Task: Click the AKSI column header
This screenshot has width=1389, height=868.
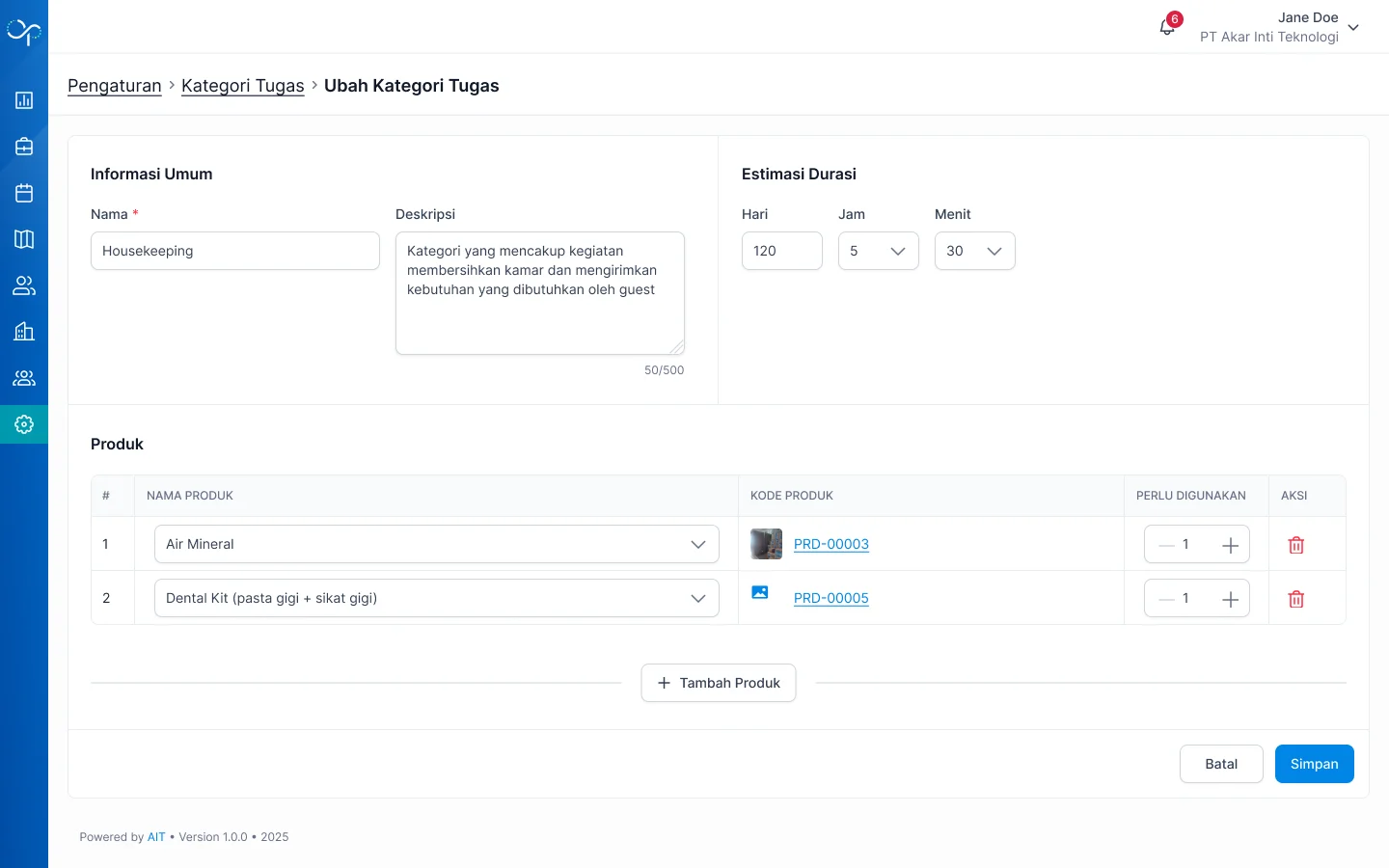Action: (1294, 496)
